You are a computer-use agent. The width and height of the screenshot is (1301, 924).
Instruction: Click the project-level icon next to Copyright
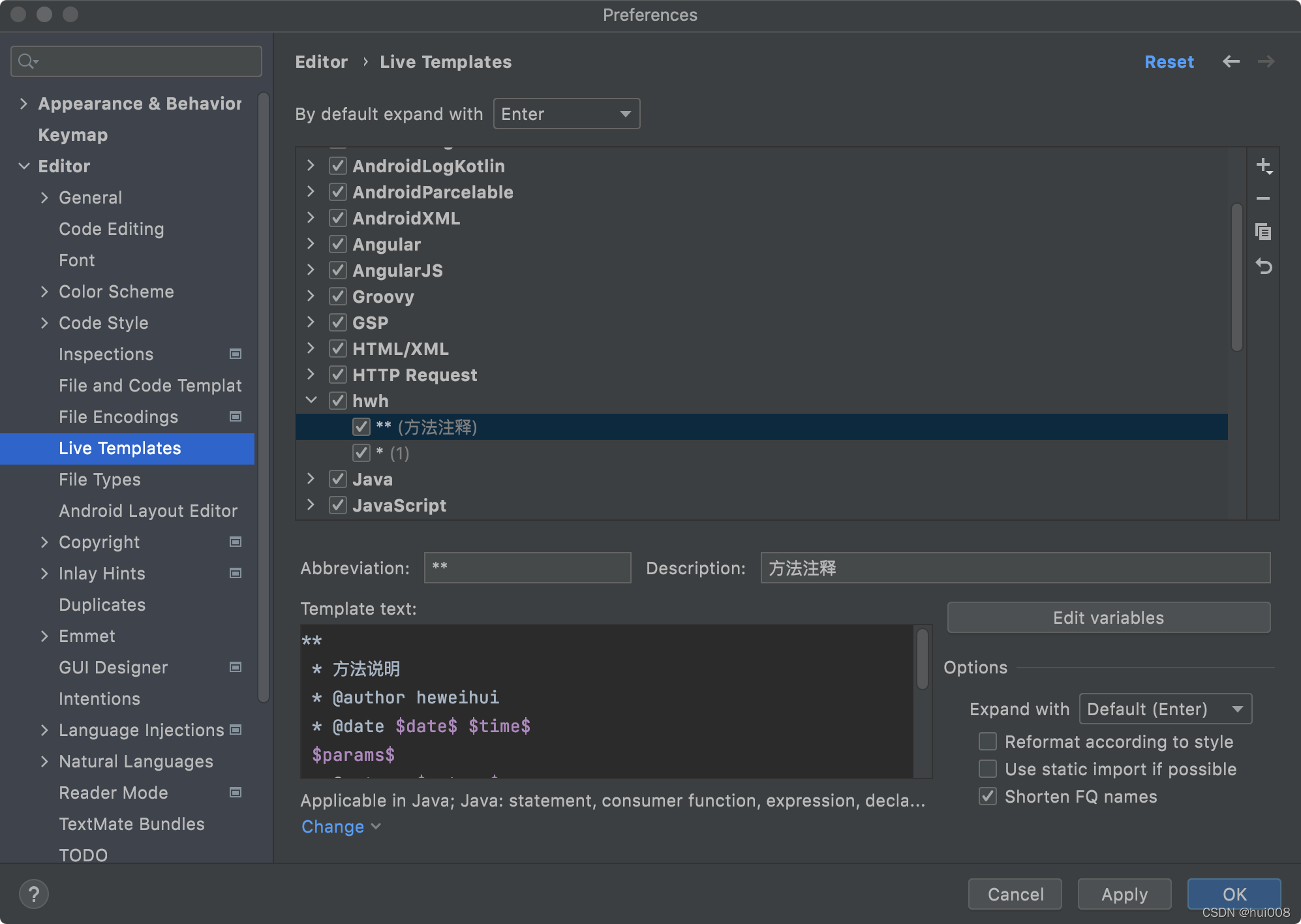coord(236,542)
